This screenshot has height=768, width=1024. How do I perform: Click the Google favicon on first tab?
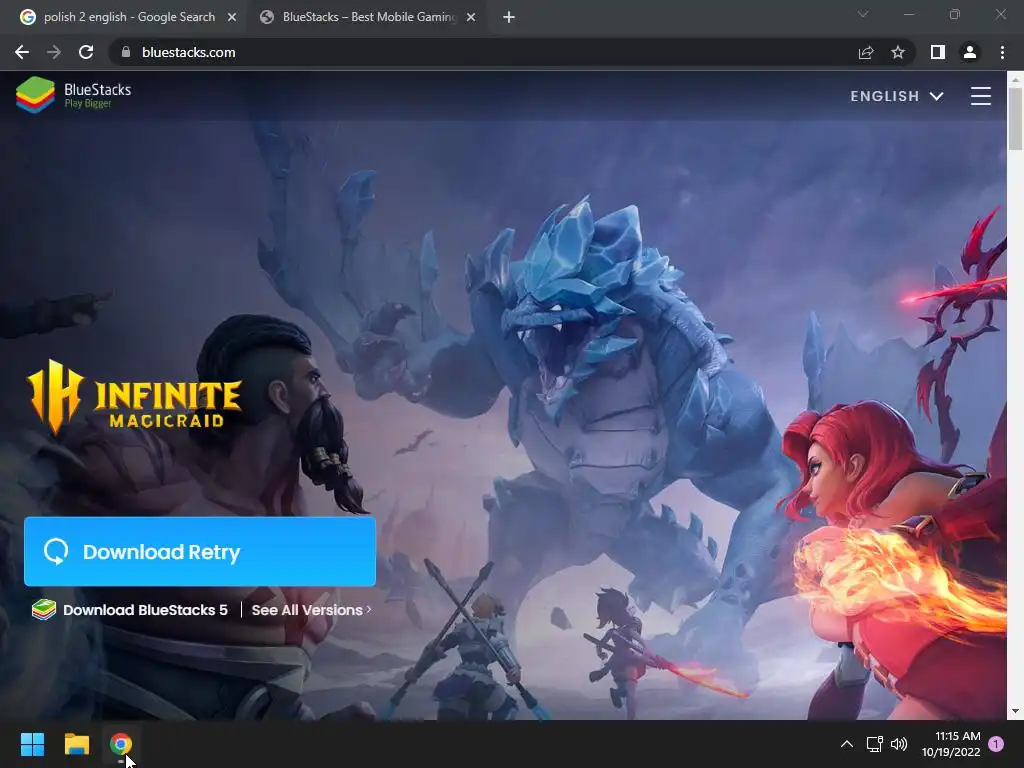(x=27, y=17)
